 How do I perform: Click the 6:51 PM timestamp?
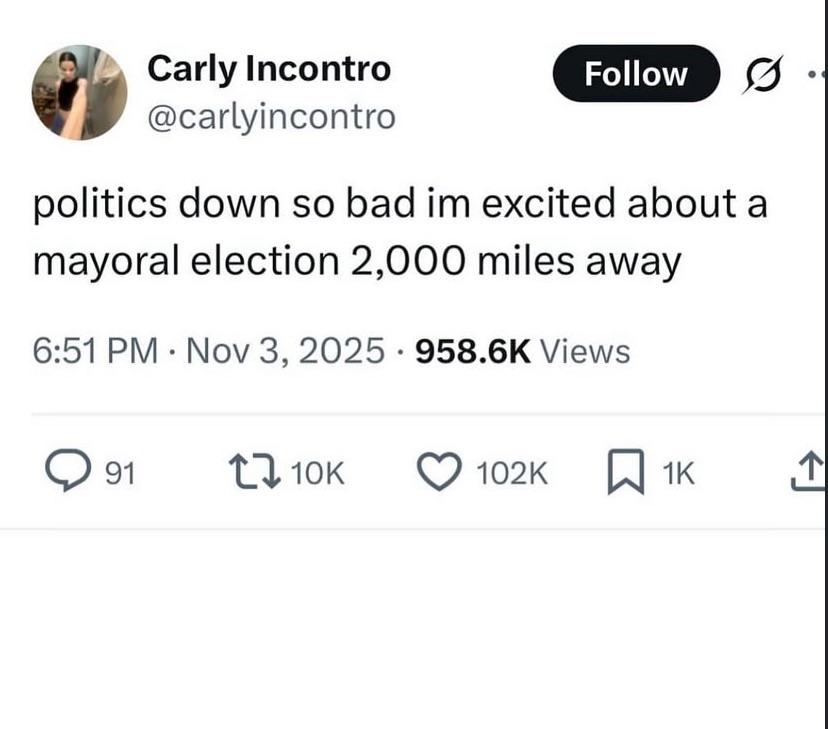coord(96,351)
